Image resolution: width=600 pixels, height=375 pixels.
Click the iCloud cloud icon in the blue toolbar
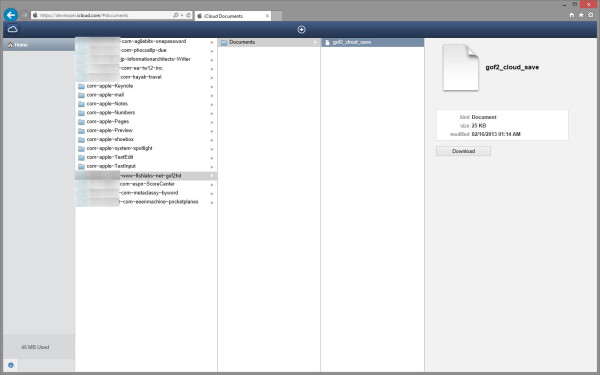pos(13,29)
